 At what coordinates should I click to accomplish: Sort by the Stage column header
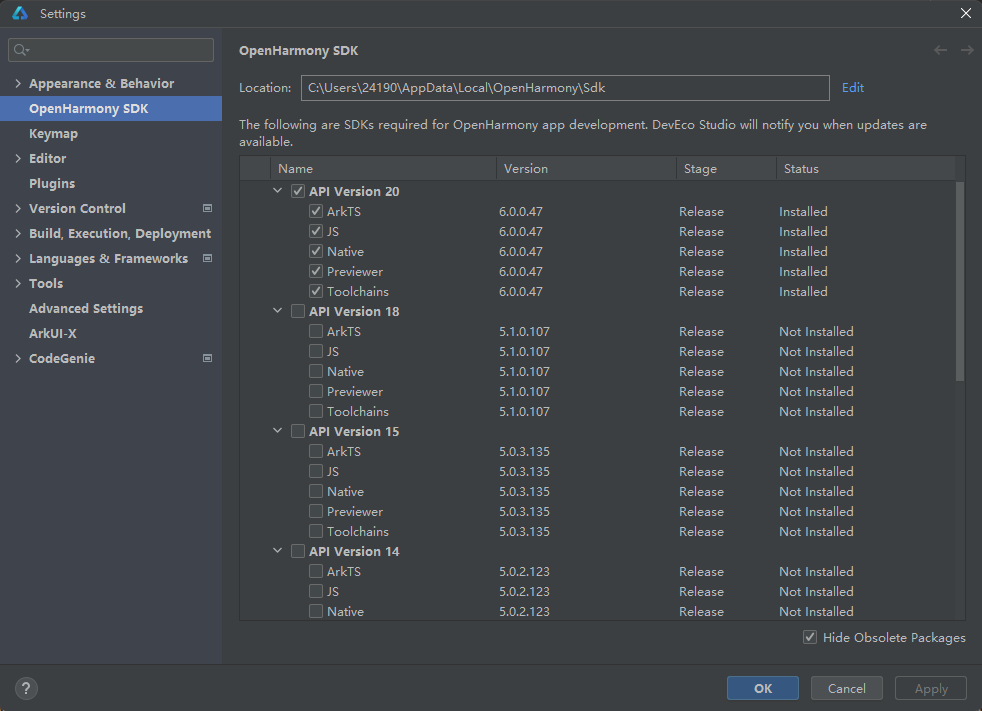pyautogui.click(x=726, y=169)
